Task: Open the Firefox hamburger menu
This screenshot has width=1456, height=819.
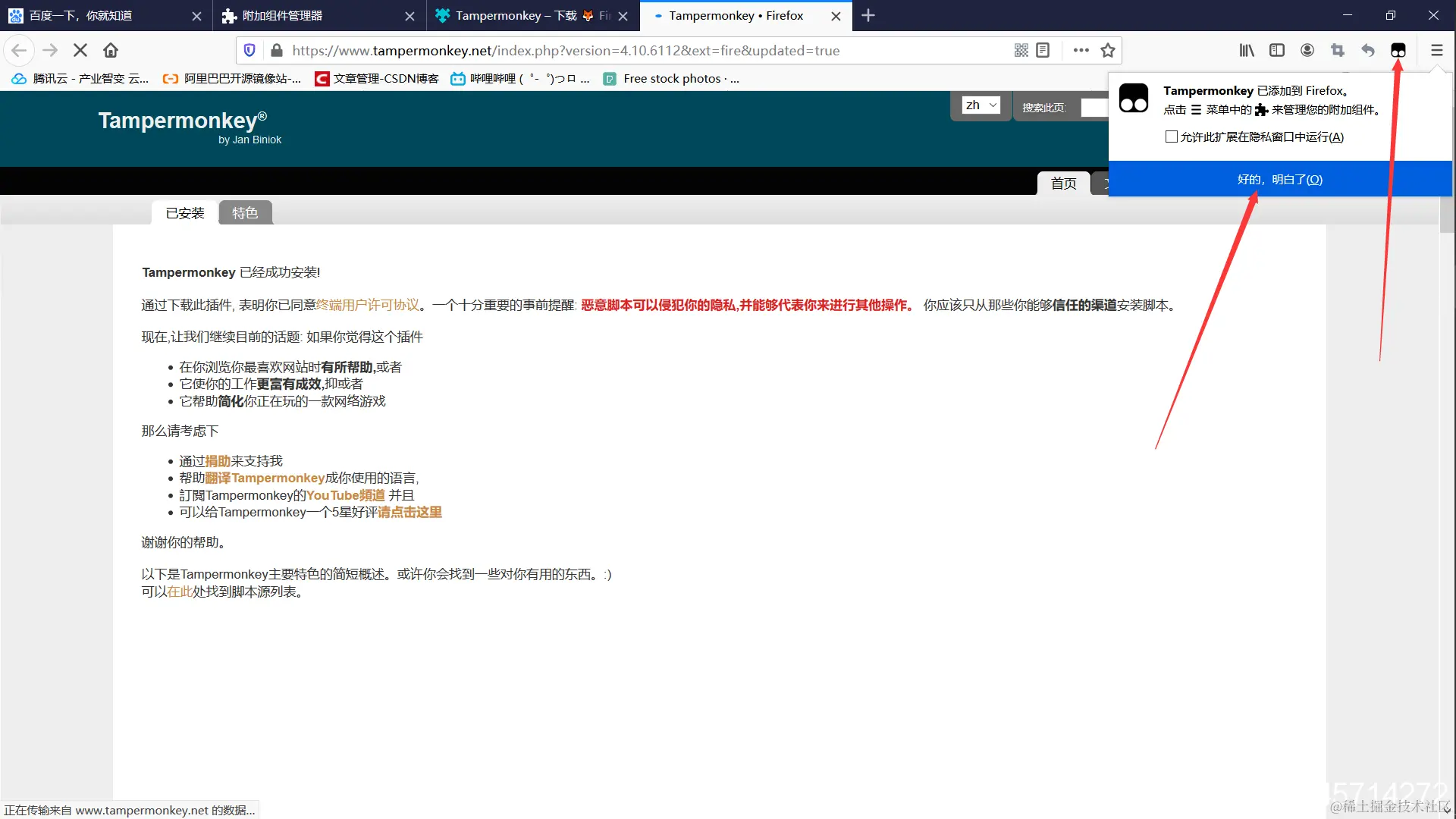Action: pyautogui.click(x=1436, y=49)
